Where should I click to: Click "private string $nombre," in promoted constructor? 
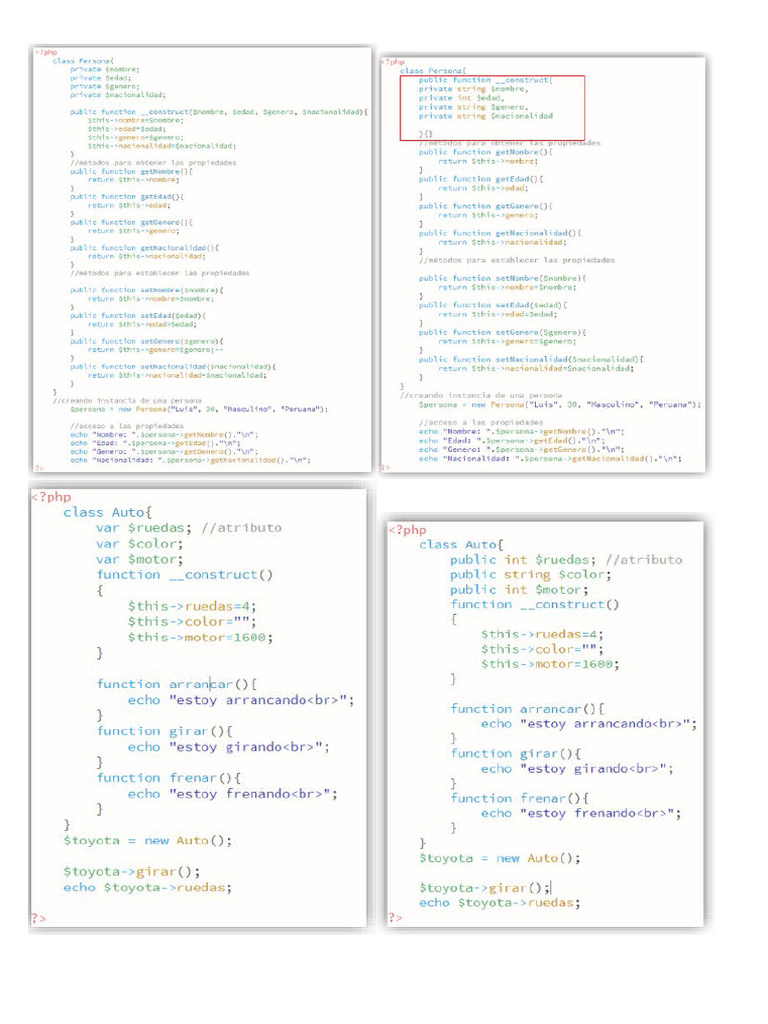pos(473,89)
